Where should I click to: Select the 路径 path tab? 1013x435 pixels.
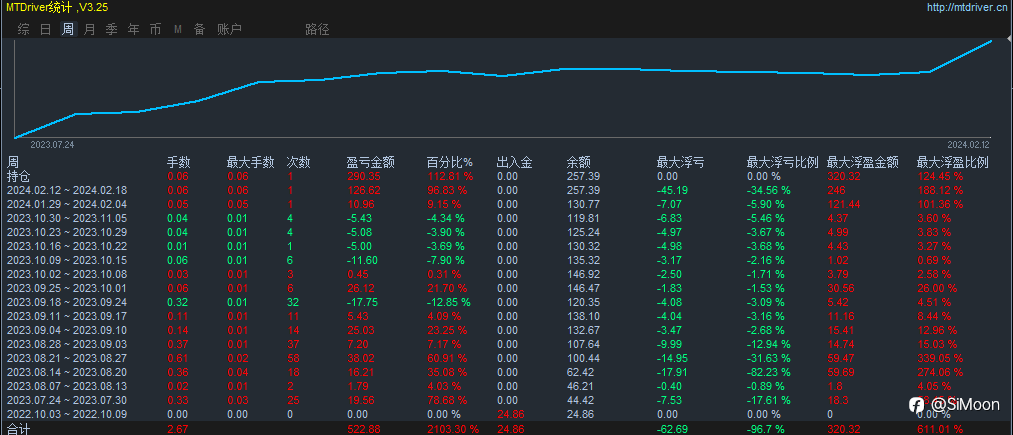click(x=317, y=29)
